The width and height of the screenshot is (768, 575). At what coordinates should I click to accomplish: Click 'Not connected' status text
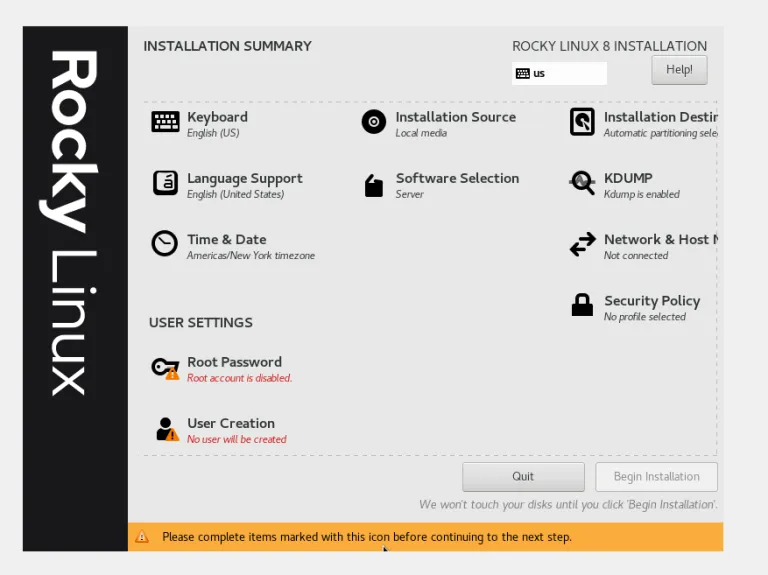coord(636,256)
